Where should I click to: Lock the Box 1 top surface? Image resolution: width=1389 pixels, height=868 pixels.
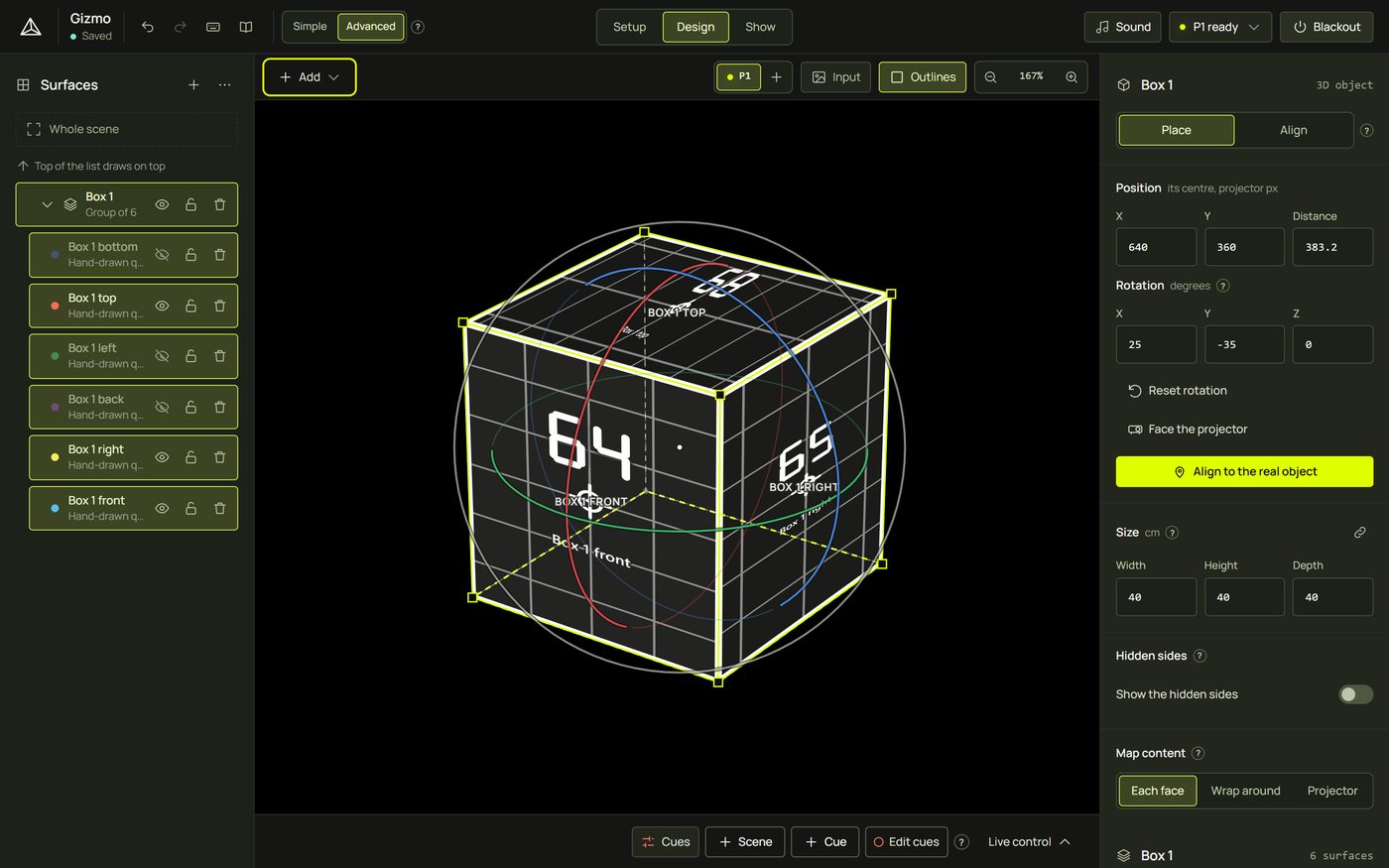(190, 306)
